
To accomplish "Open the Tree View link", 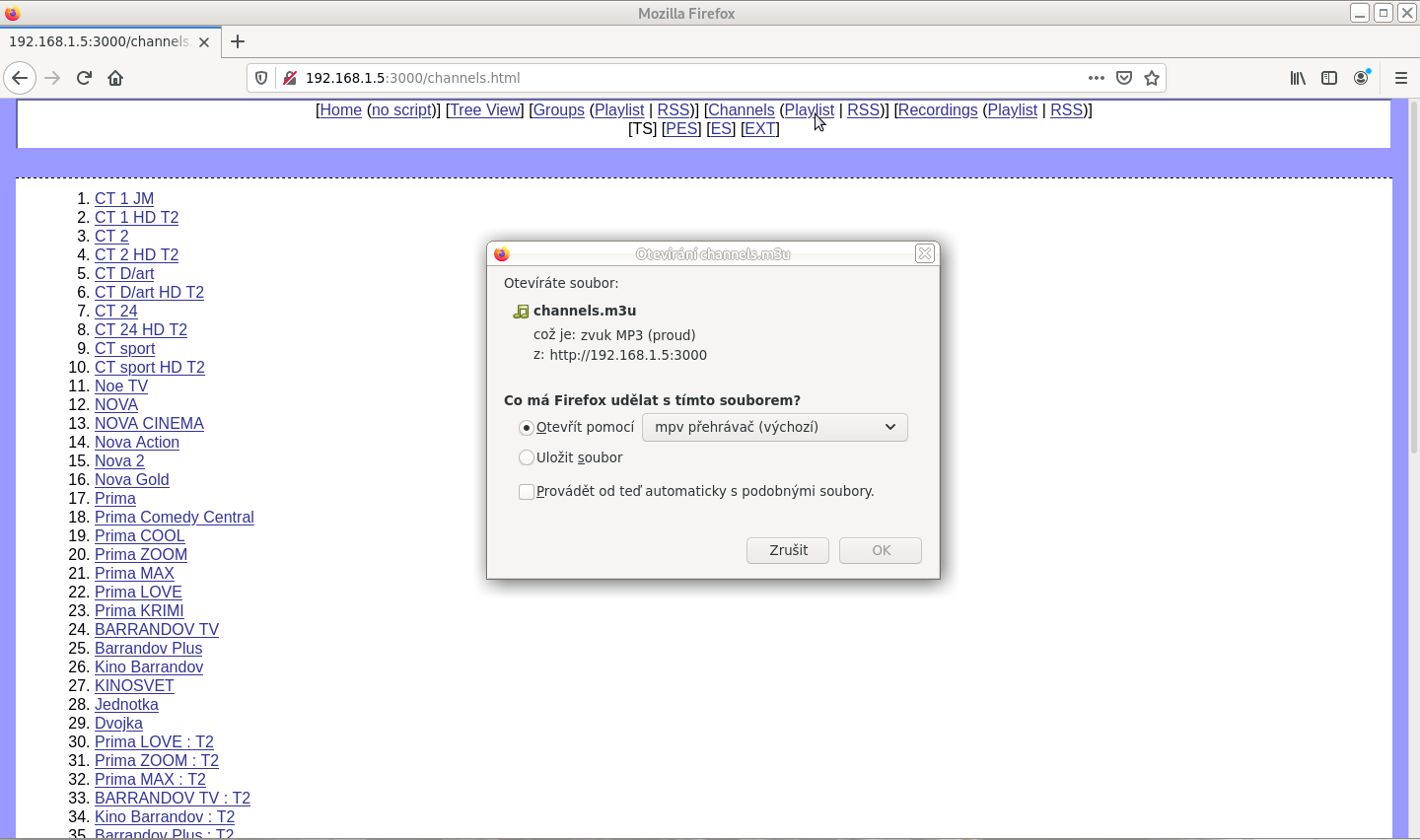I will point(485,110).
